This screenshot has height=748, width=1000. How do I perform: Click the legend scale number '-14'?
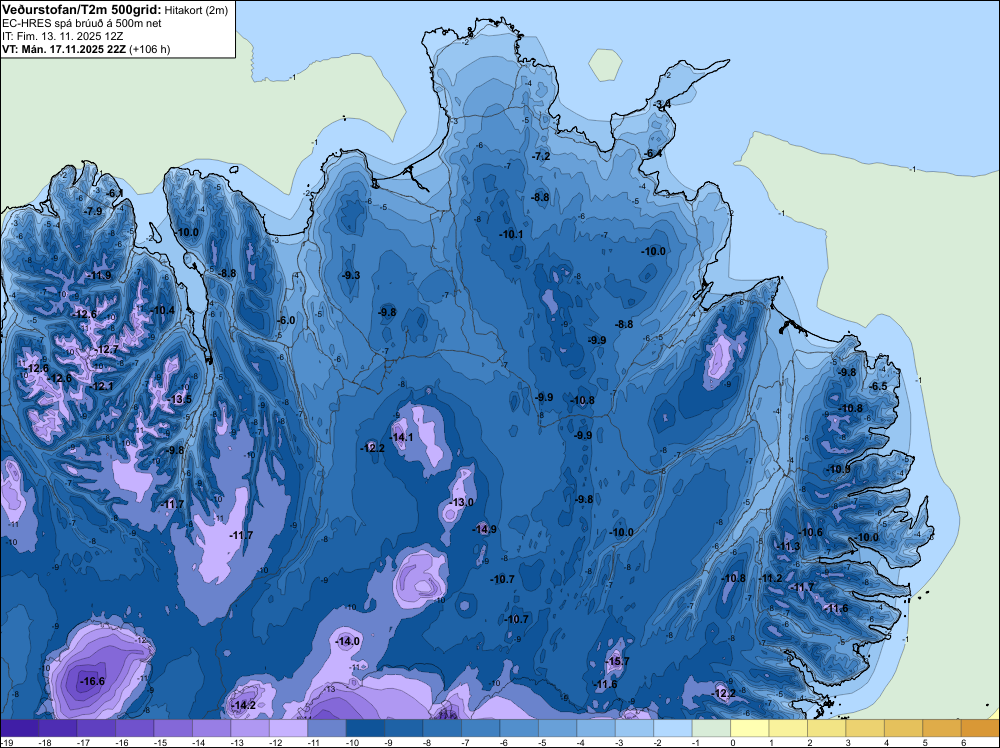pyautogui.click(x=198, y=743)
